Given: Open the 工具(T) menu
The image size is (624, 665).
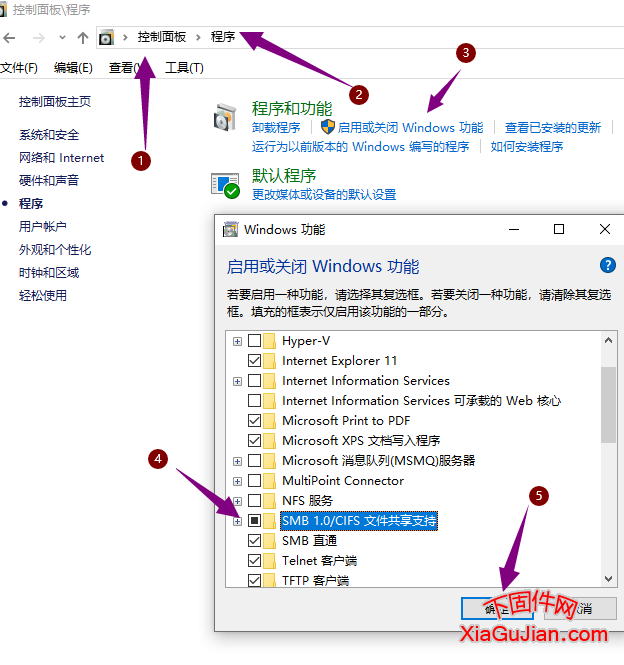Looking at the screenshot, I should 184,68.
